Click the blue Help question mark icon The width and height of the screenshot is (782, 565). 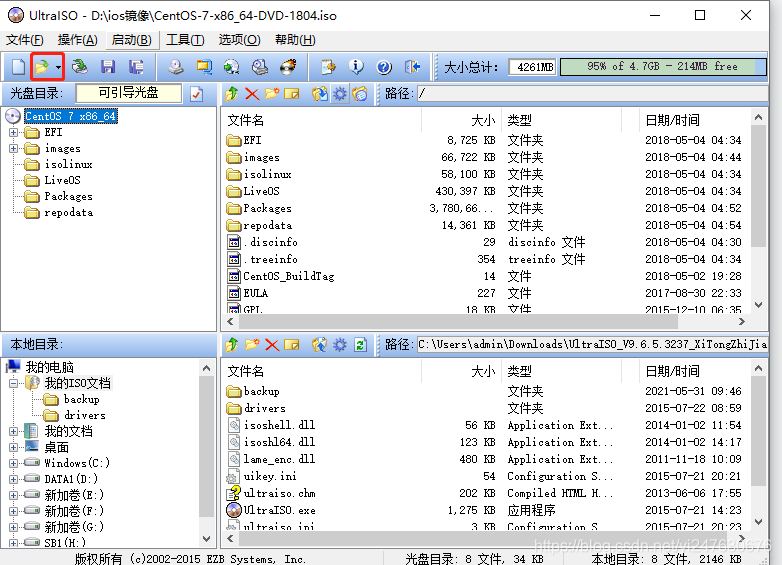tap(384, 67)
